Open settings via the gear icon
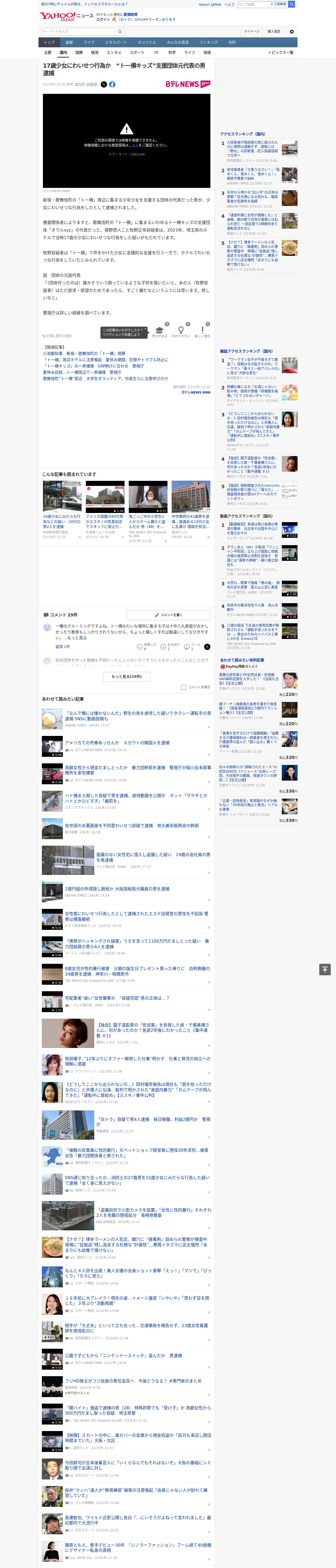336x1568 pixels. tap(292, 32)
